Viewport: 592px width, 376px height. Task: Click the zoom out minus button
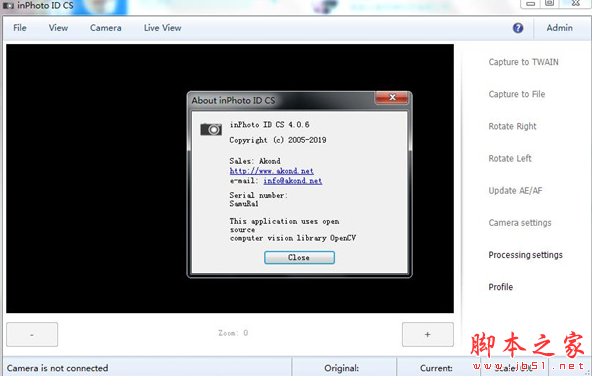32,334
